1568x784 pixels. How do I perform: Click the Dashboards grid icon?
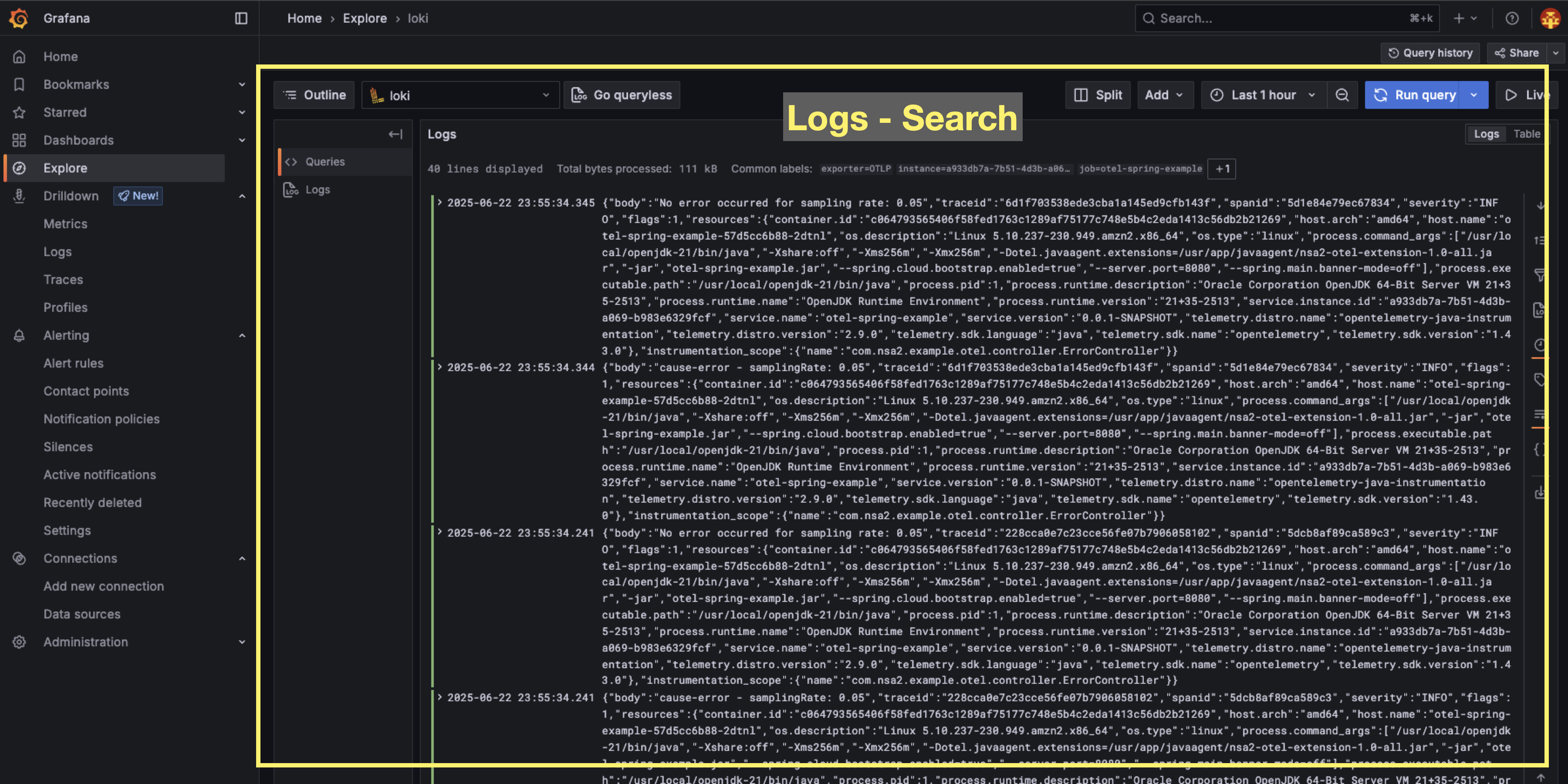(x=19, y=141)
